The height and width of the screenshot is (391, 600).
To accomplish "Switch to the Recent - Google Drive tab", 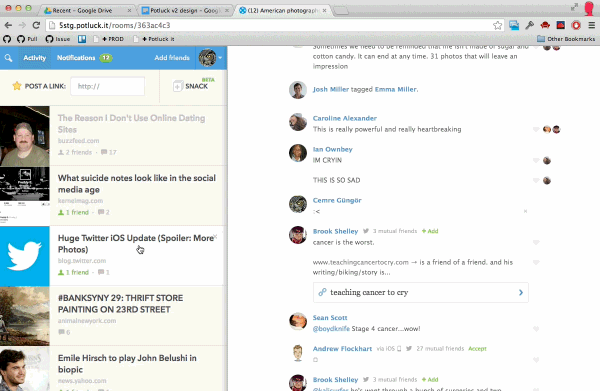I will click(88, 10).
